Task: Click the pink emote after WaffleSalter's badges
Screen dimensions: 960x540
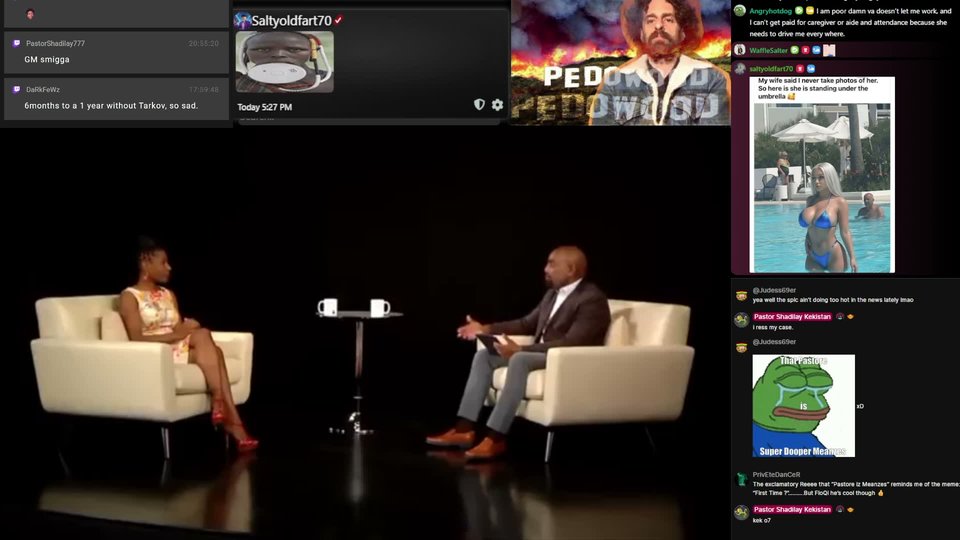Action: click(829, 50)
